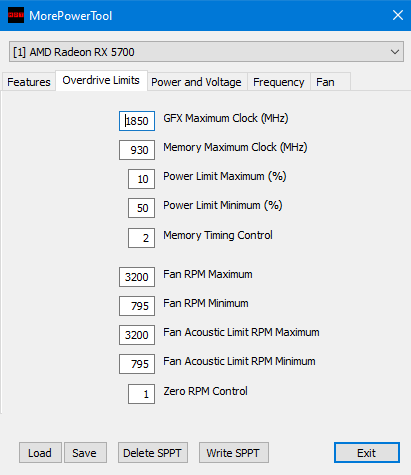This screenshot has height=475, width=411.
Task: Click the Write SPPT button
Action: click(234, 453)
